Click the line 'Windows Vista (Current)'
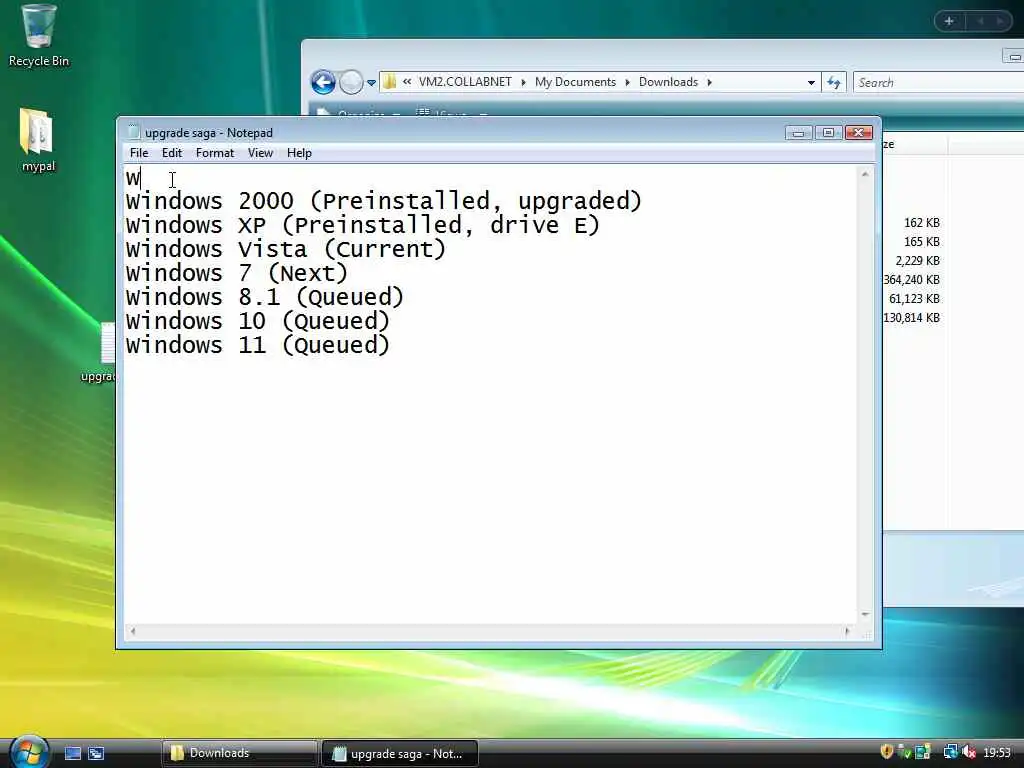The width and height of the screenshot is (1024, 768). [285, 249]
